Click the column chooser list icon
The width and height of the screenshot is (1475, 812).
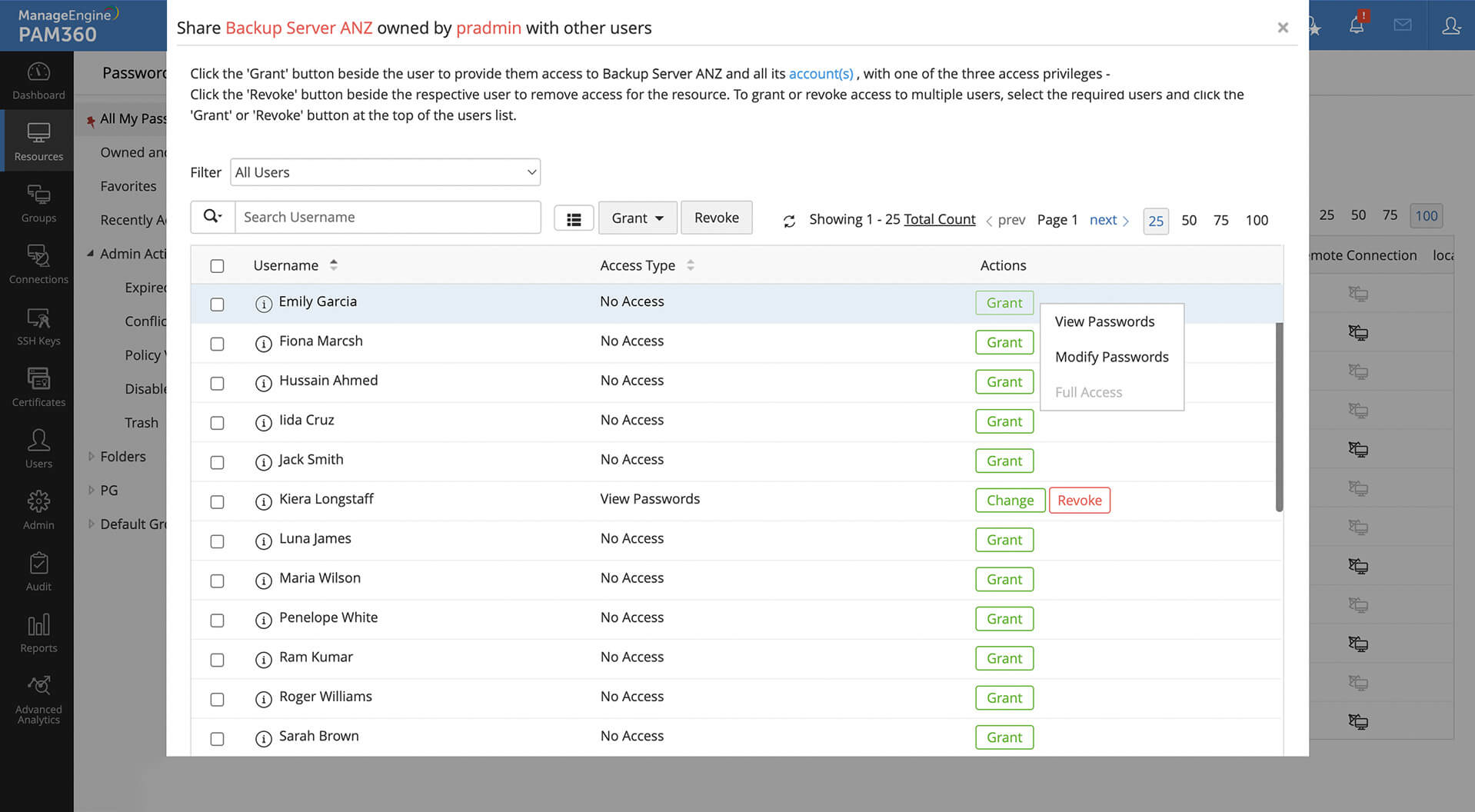click(x=574, y=219)
